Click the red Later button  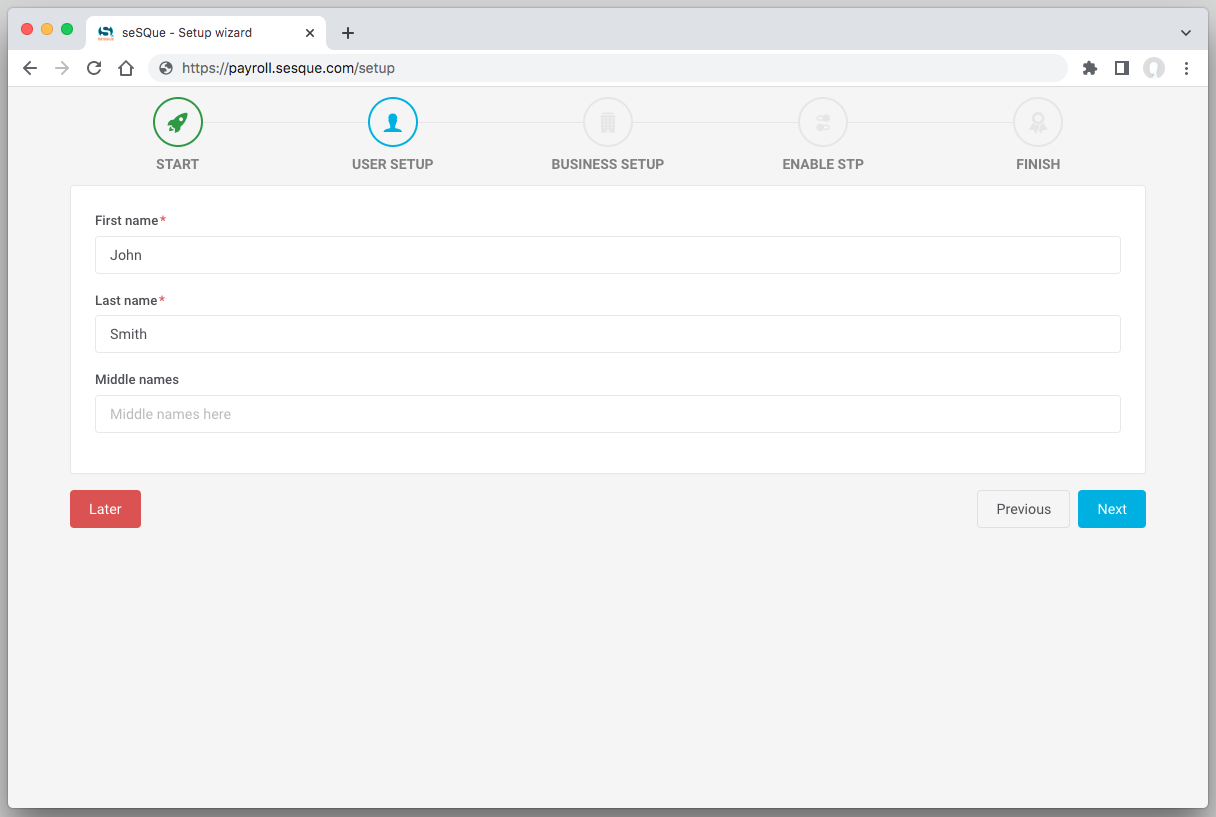[105, 509]
